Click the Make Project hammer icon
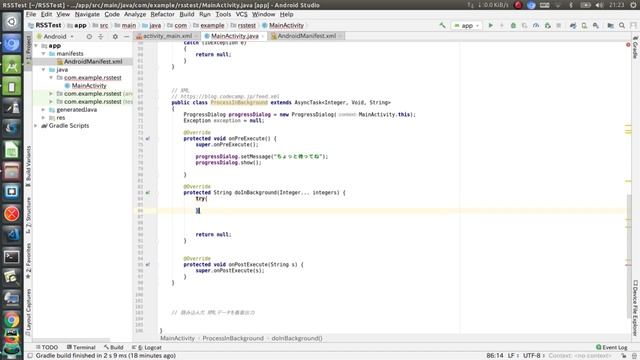 (x=442, y=25)
